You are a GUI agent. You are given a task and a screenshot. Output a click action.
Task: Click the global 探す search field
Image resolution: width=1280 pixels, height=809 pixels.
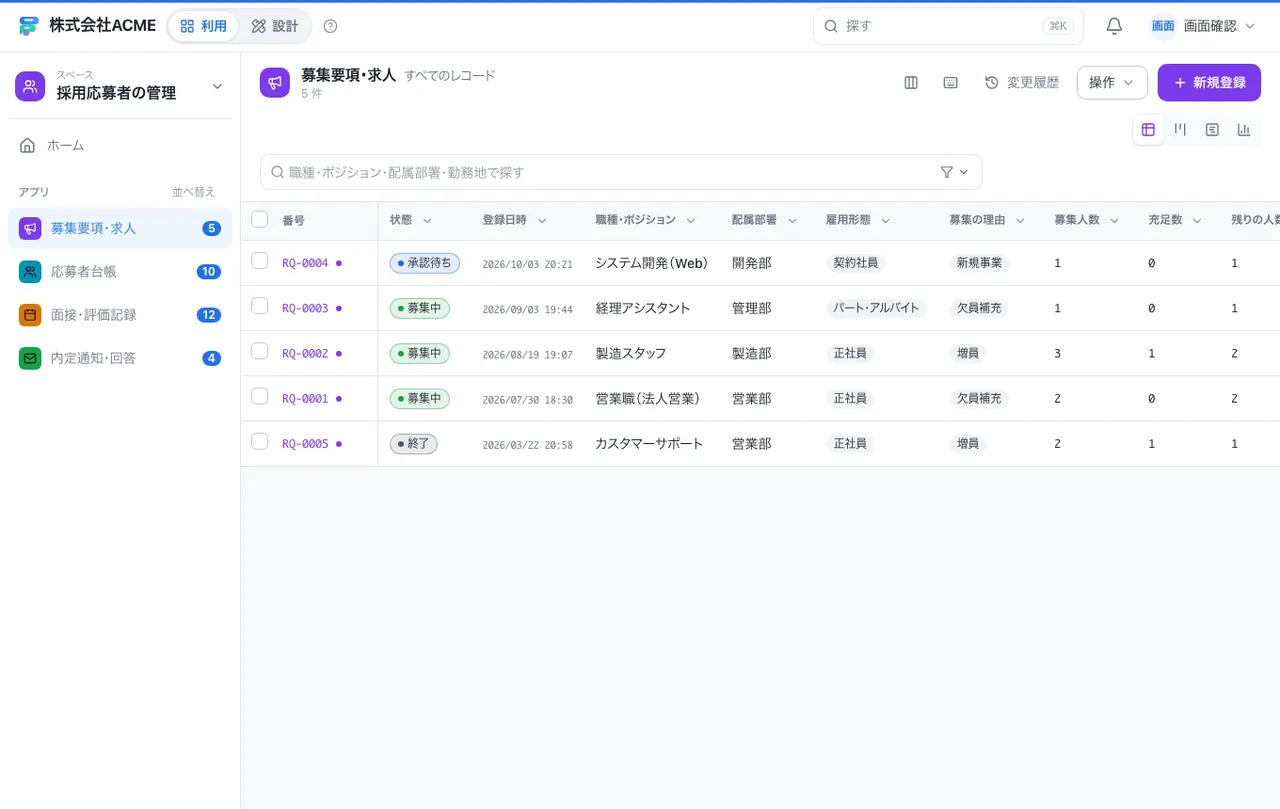pos(948,26)
